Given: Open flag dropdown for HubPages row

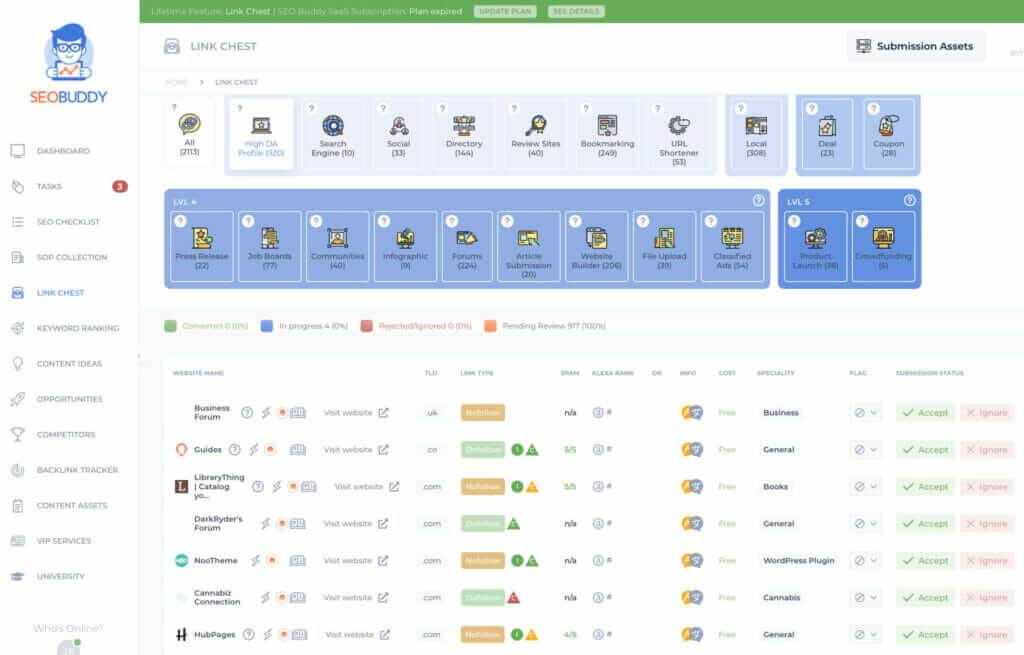Looking at the screenshot, I should 866,635.
